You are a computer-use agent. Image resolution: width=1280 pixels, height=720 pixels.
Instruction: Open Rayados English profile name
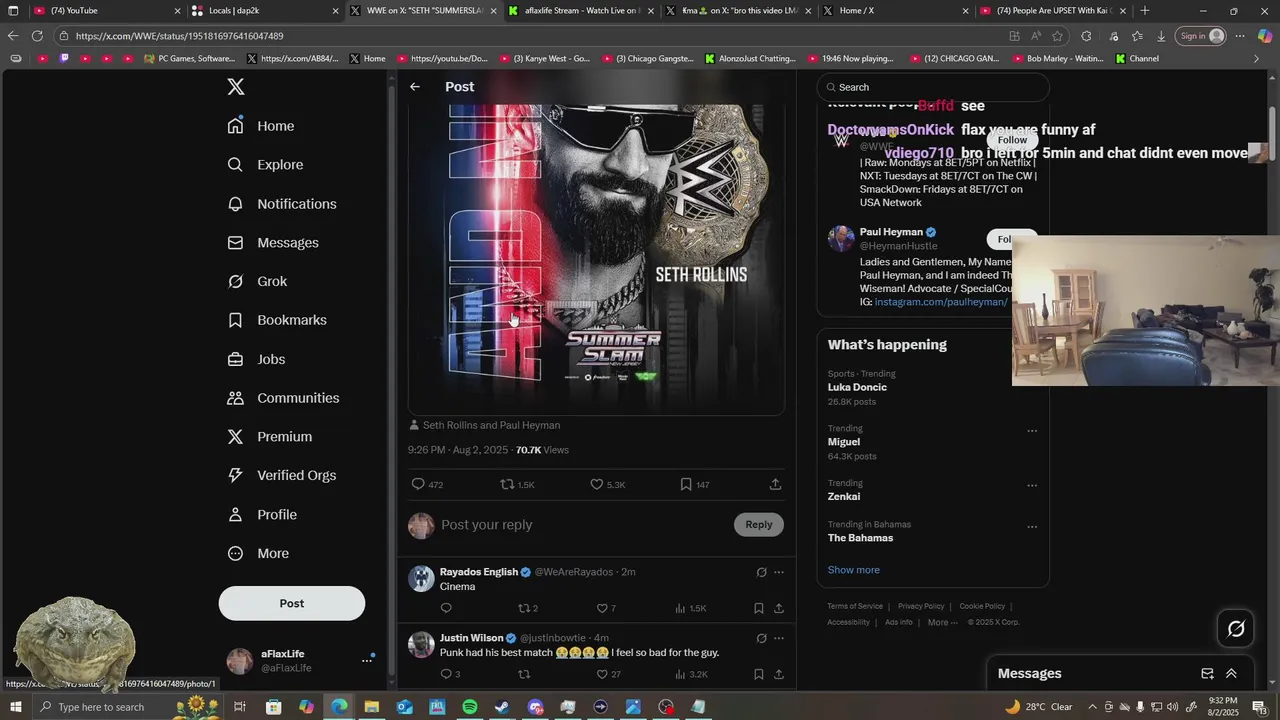[479, 572]
